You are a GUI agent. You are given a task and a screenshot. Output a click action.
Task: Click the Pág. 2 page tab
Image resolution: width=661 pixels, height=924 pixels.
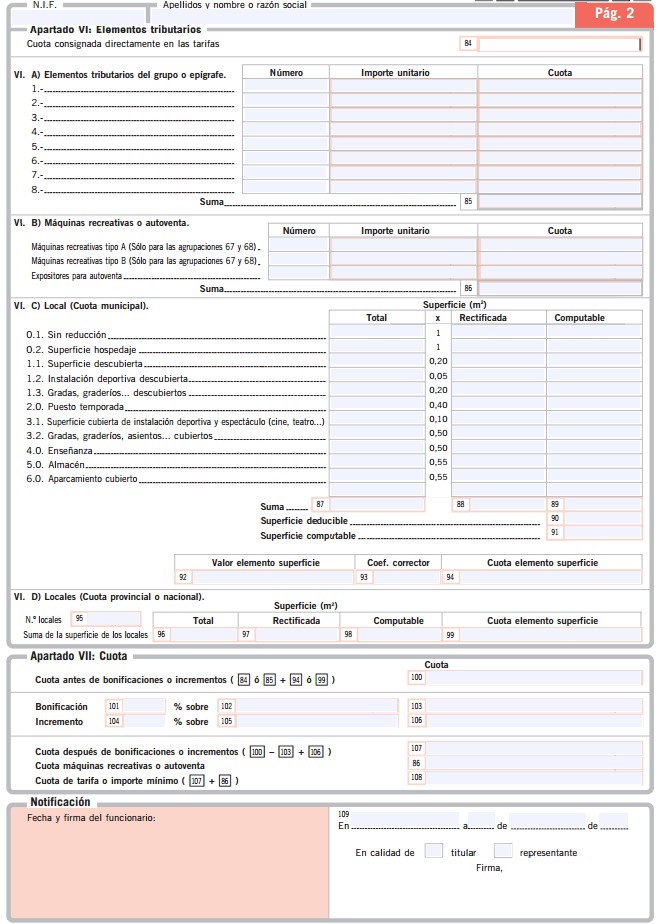(x=613, y=13)
